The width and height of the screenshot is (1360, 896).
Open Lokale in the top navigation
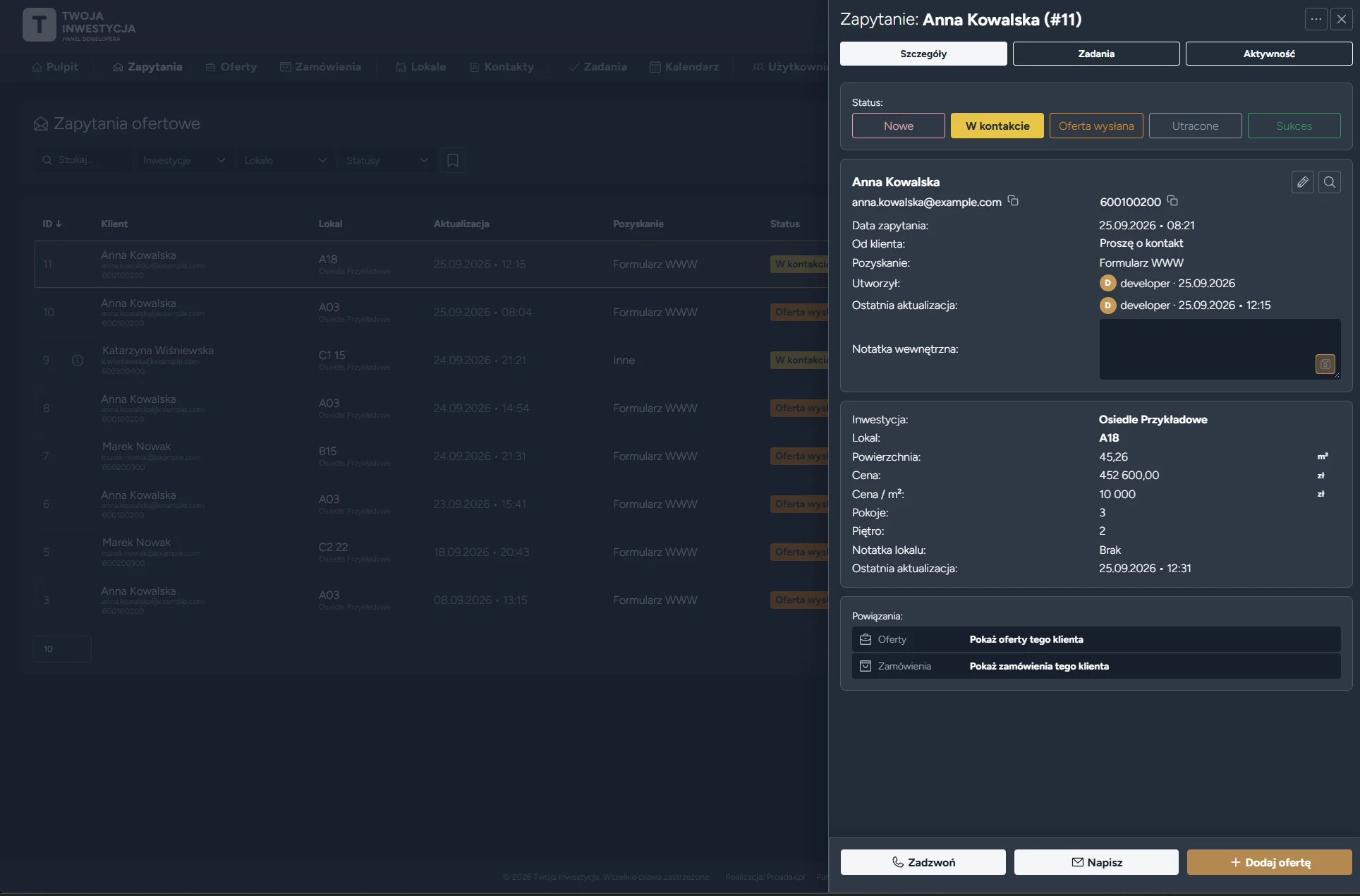coord(420,67)
